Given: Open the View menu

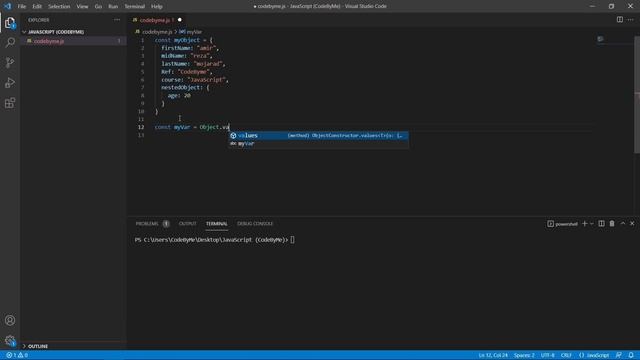Looking at the screenshot, I should 82,6.
